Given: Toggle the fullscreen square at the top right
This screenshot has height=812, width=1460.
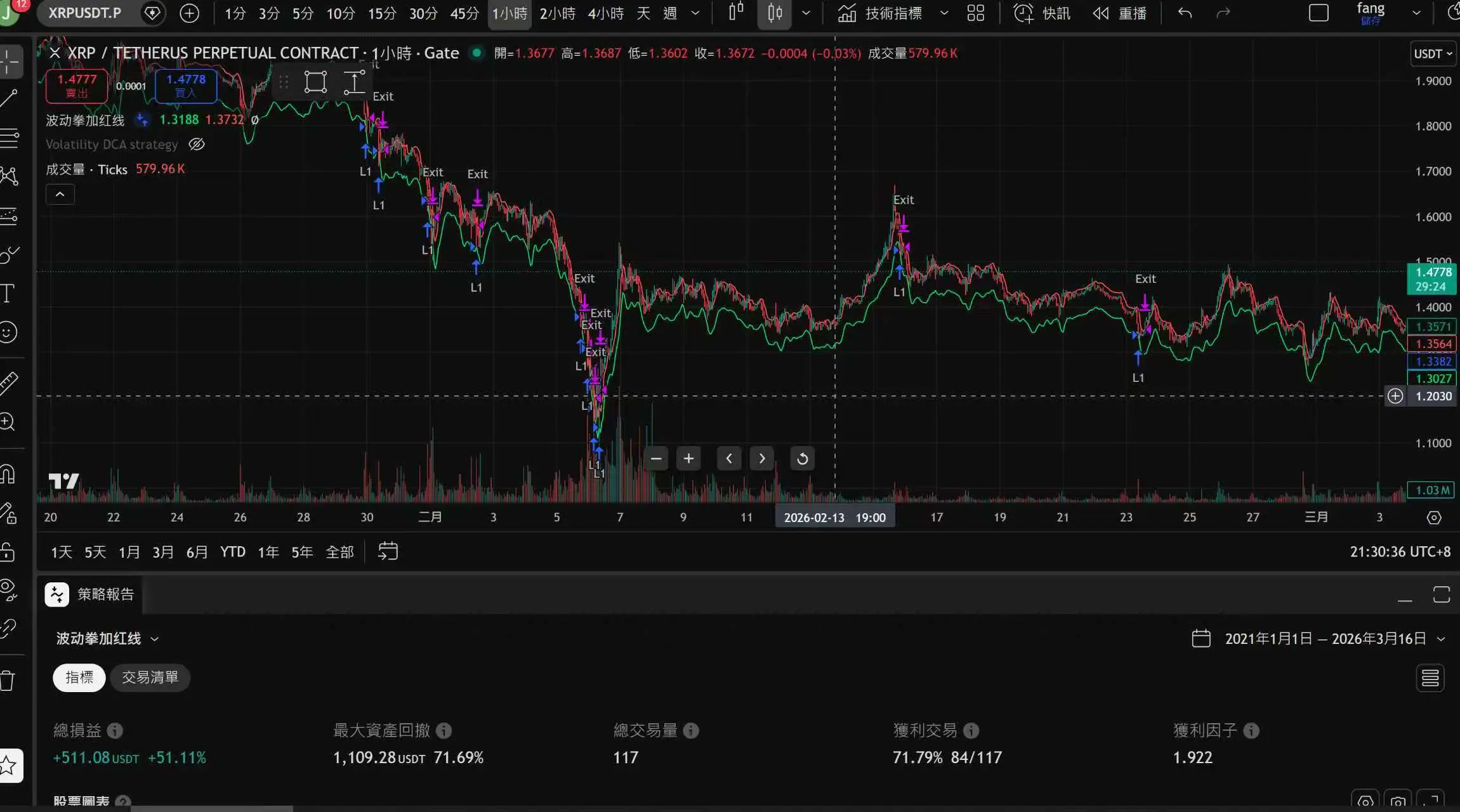Looking at the screenshot, I should [x=1318, y=13].
